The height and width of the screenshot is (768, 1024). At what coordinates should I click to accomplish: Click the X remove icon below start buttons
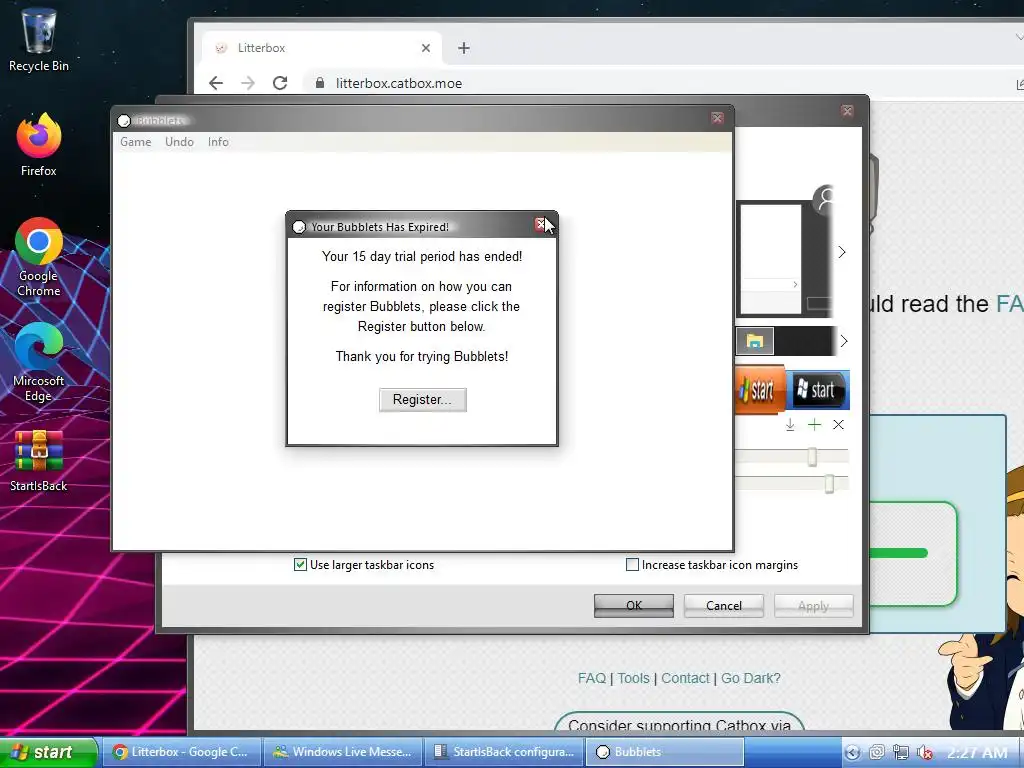coord(839,424)
